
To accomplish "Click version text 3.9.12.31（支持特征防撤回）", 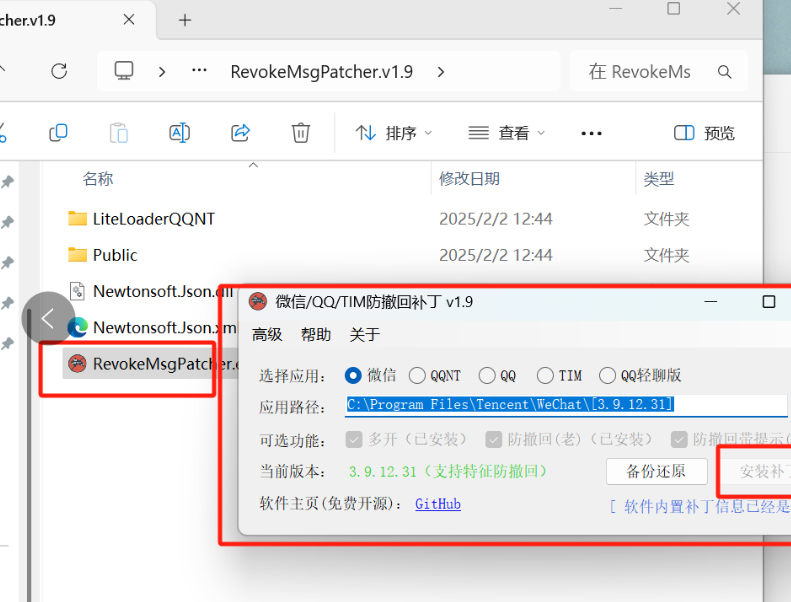I will (448, 471).
